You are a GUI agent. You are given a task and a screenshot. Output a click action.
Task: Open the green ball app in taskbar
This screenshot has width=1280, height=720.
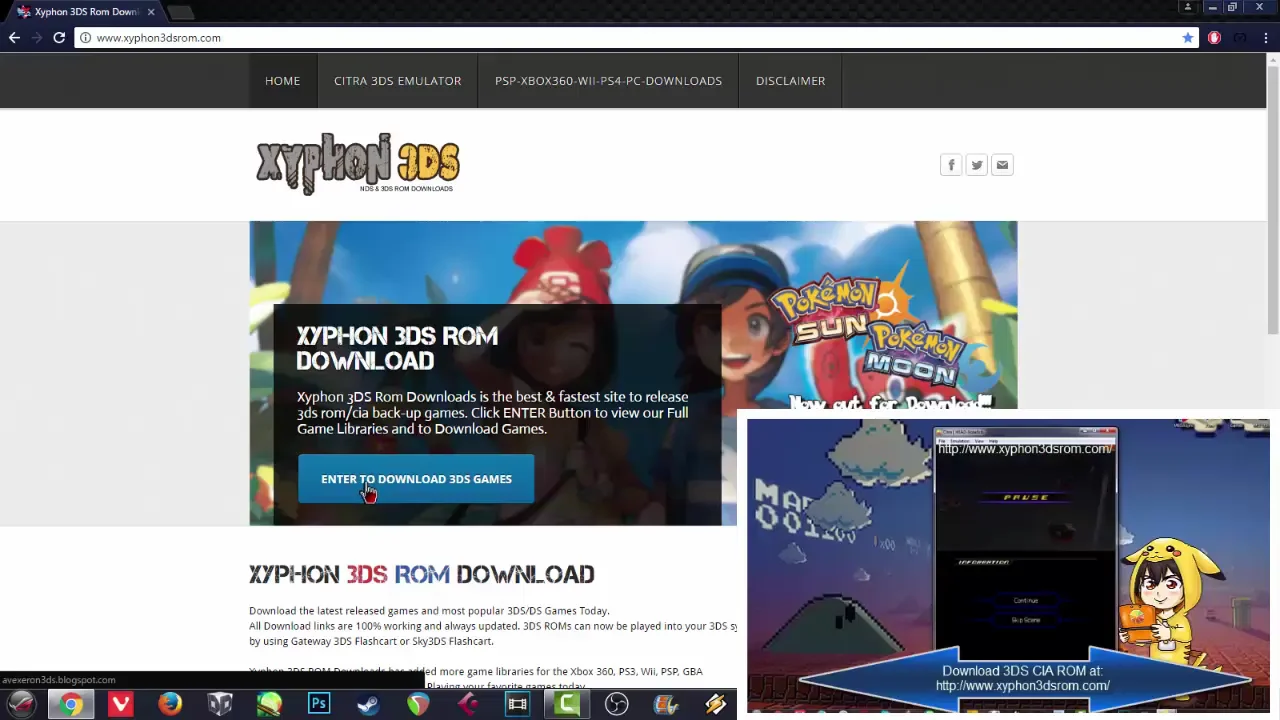point(269,704)
